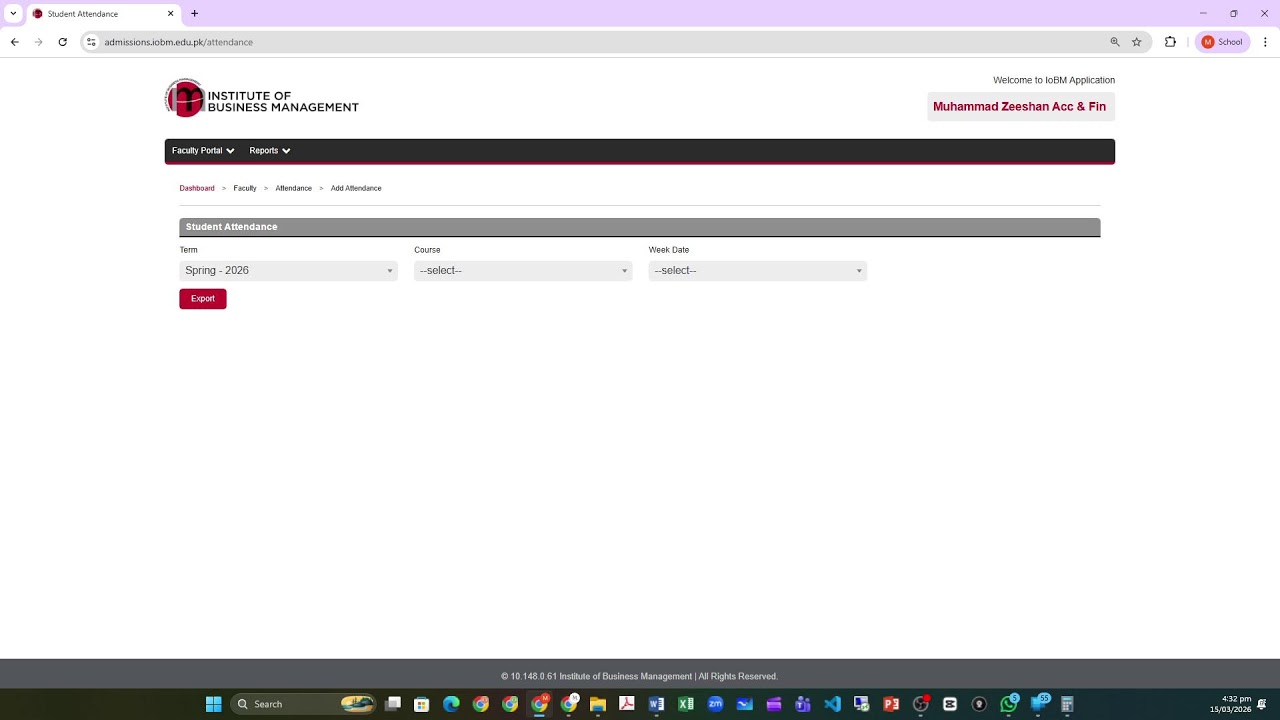Open PowerPoint from the taskbar
1280x720 pixels.
891,704
